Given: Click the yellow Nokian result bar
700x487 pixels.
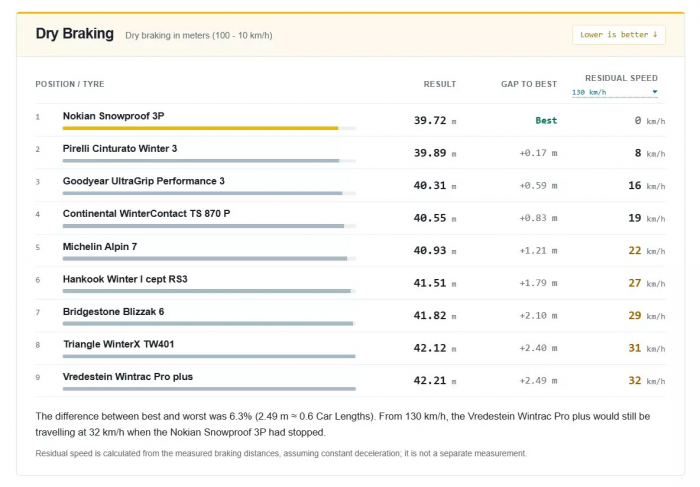Looking at the screenshot, I should (x=200, y=128).
